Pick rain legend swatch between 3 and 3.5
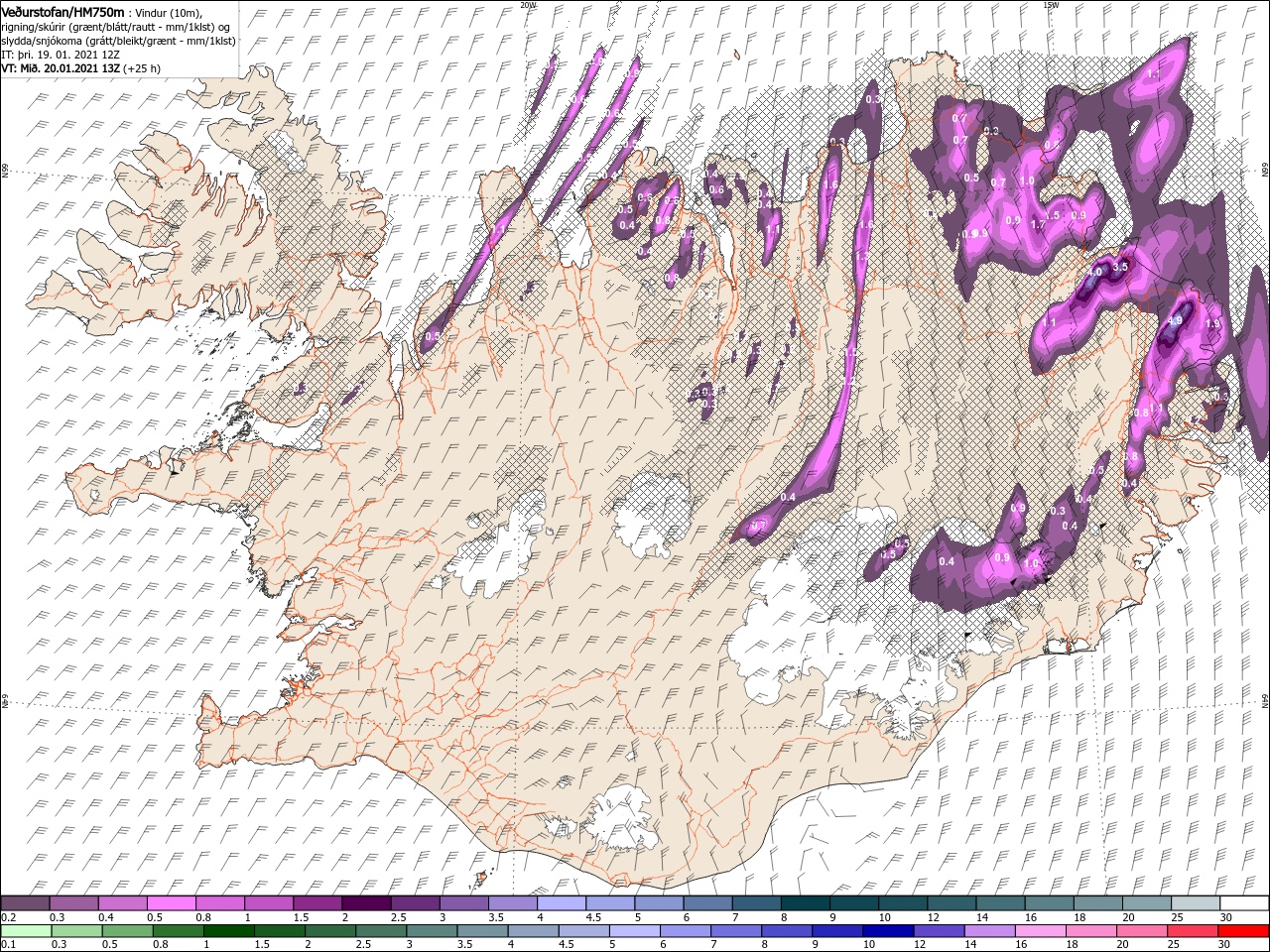This screenshot has width=1270, height=952. pos(432,931)
